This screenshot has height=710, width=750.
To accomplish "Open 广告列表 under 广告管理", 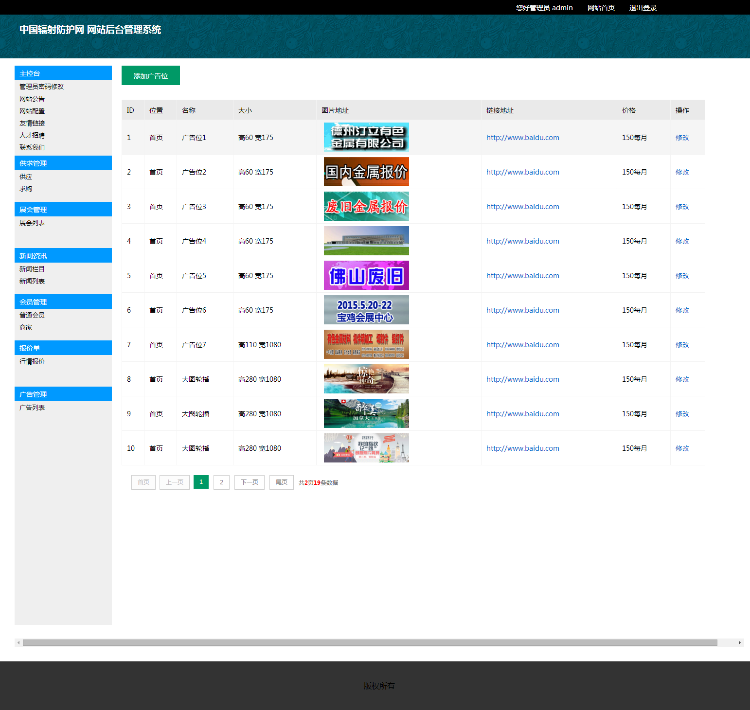I will coord(32,408).
